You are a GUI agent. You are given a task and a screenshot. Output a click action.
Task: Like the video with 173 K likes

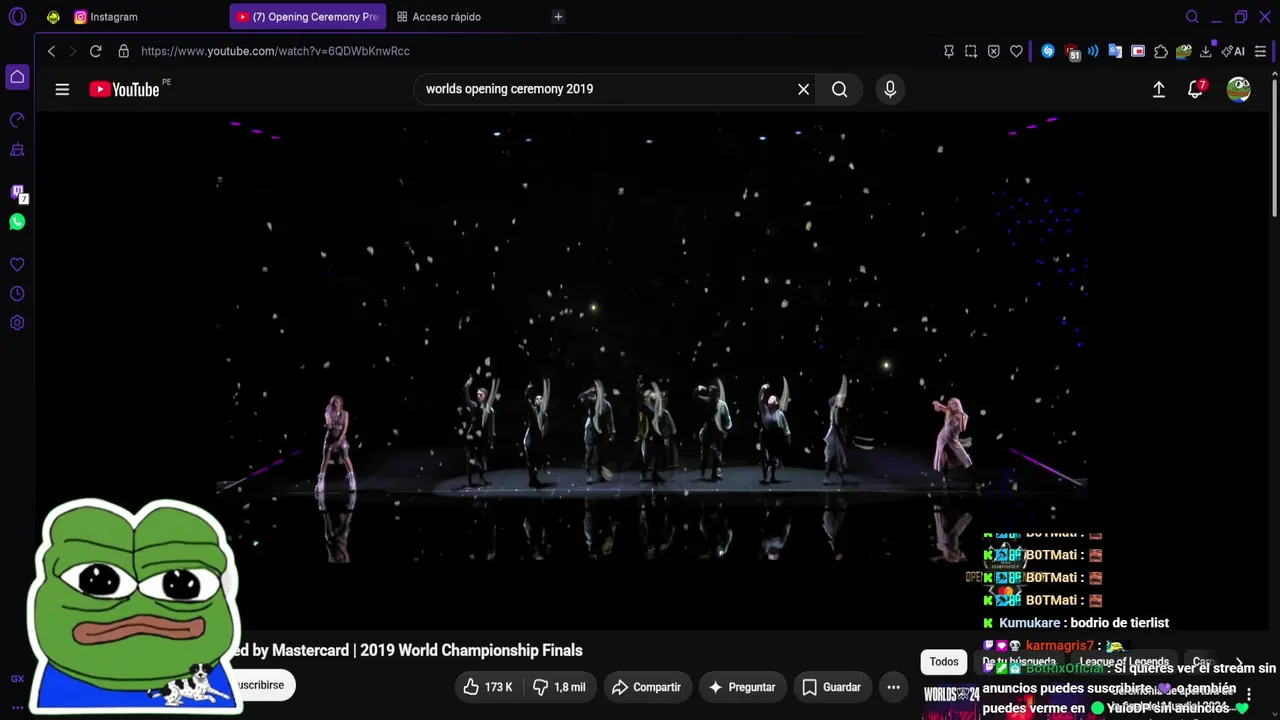(x=488, y=687)
